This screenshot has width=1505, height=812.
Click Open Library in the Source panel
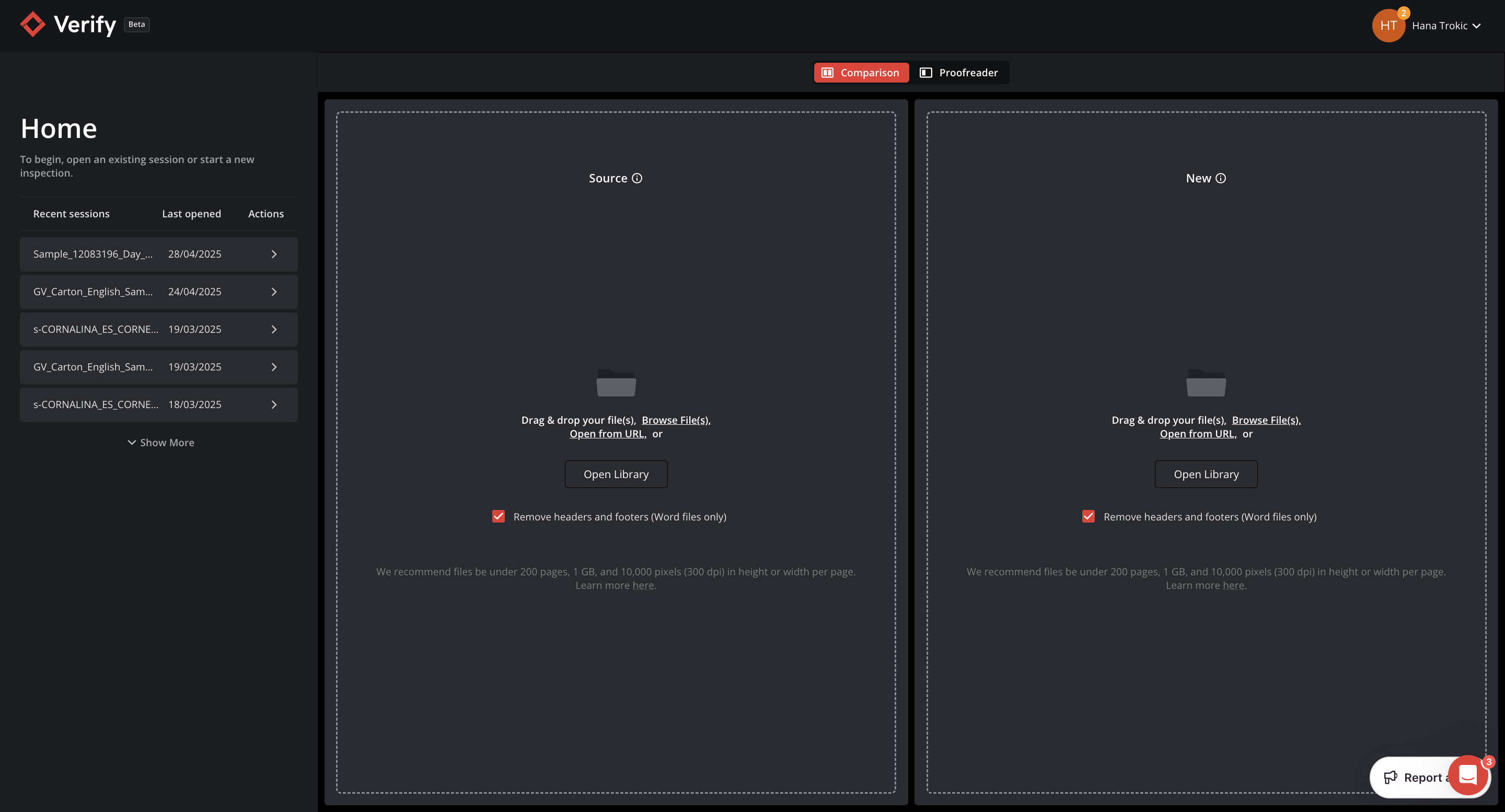[616, 474]
